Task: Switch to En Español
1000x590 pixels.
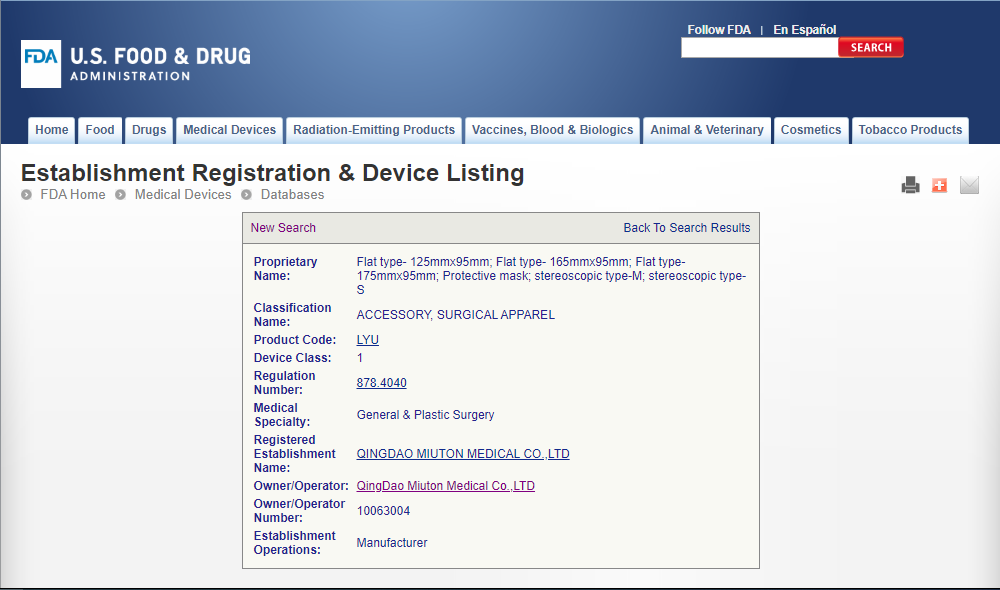Action: point(805,29)
